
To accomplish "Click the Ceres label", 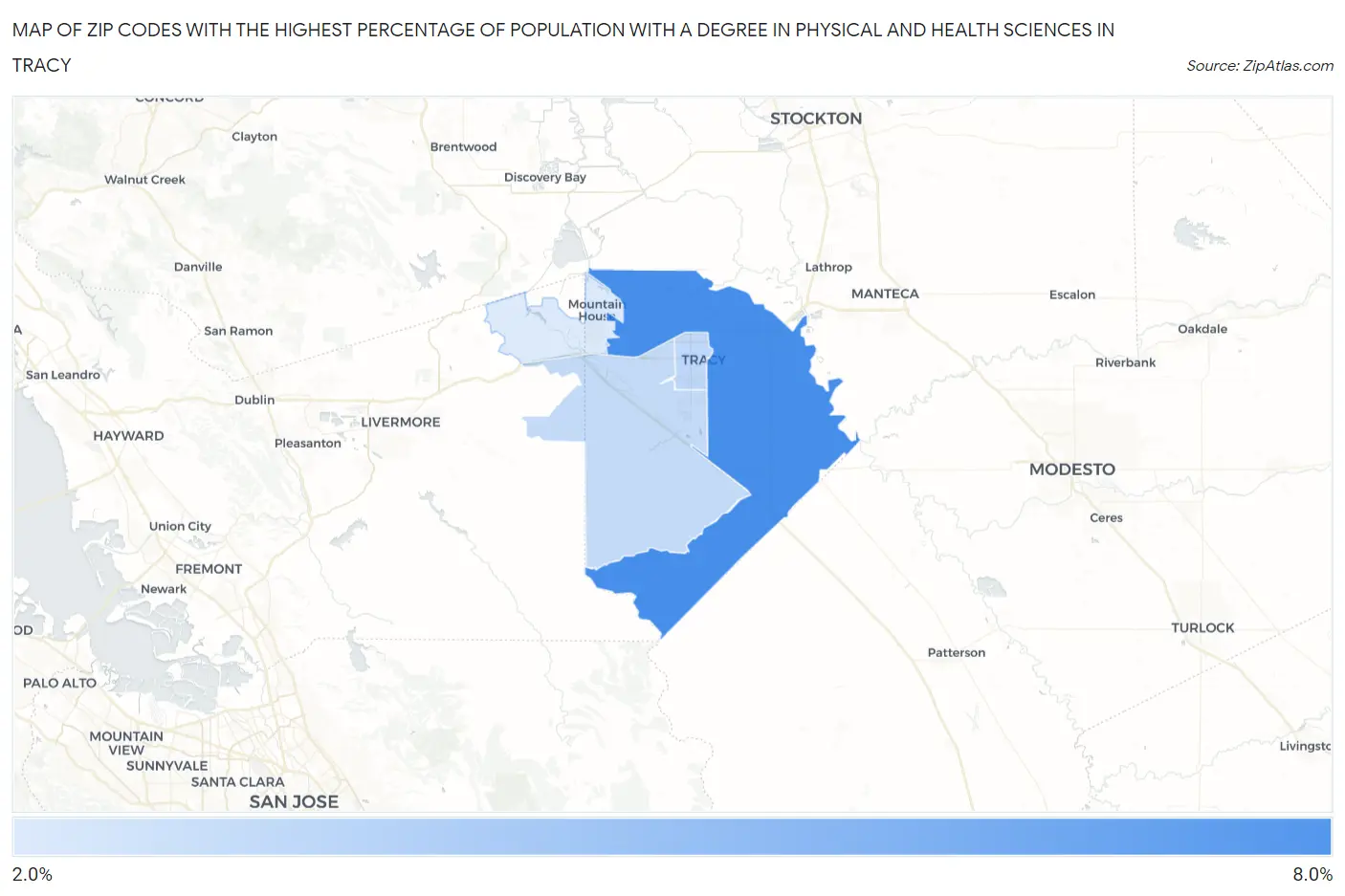I will (x=1106, y=517).
